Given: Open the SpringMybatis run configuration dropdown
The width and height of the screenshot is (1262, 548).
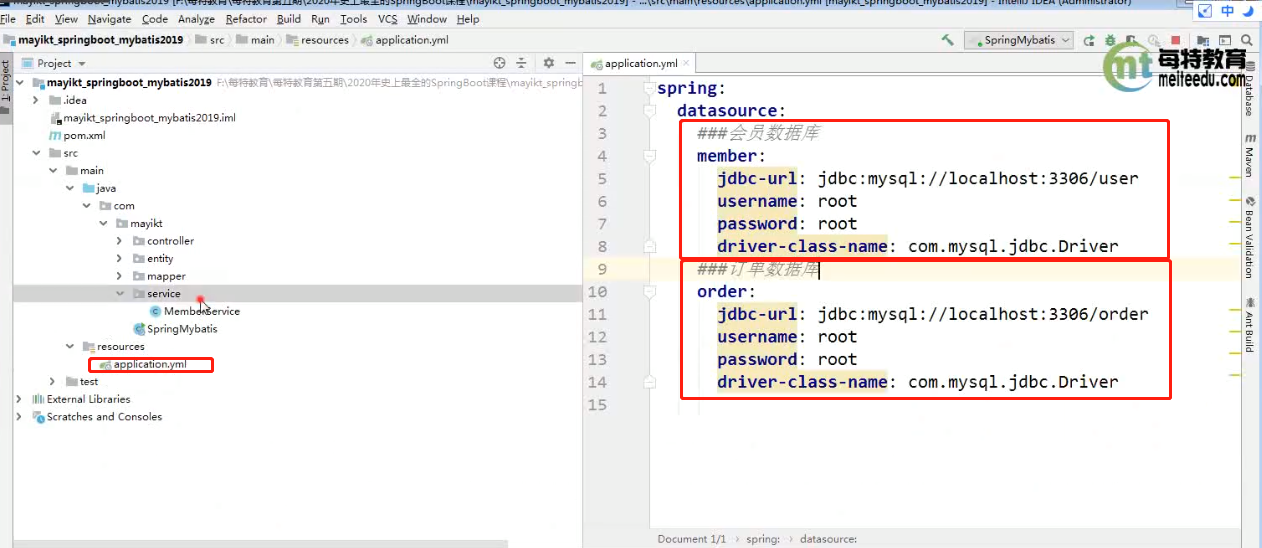Looking at the screenshot, I should coord(1019,40).
